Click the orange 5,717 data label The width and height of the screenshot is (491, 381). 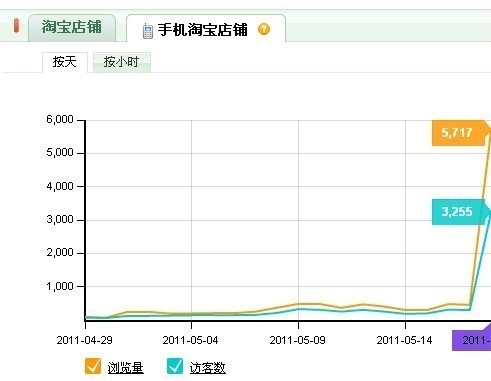click(458, 133)
